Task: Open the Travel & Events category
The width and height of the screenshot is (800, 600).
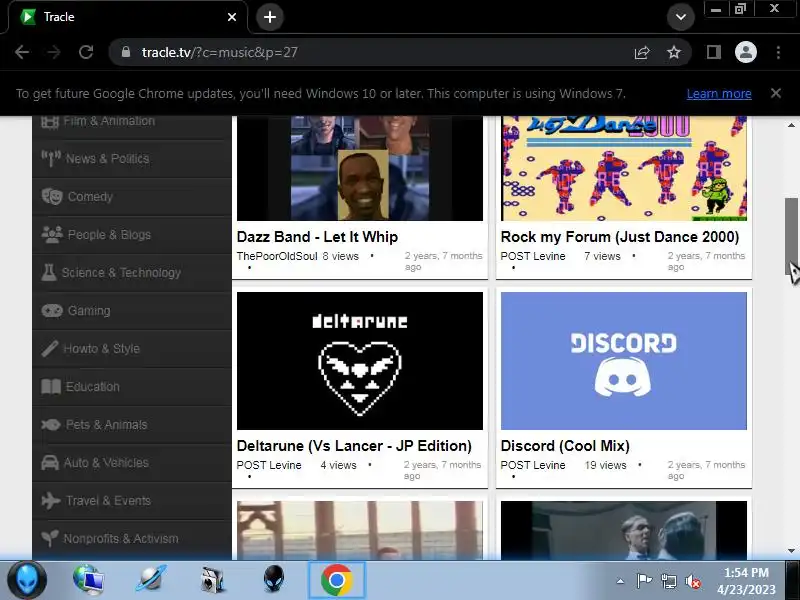Action: click(132, 500)
